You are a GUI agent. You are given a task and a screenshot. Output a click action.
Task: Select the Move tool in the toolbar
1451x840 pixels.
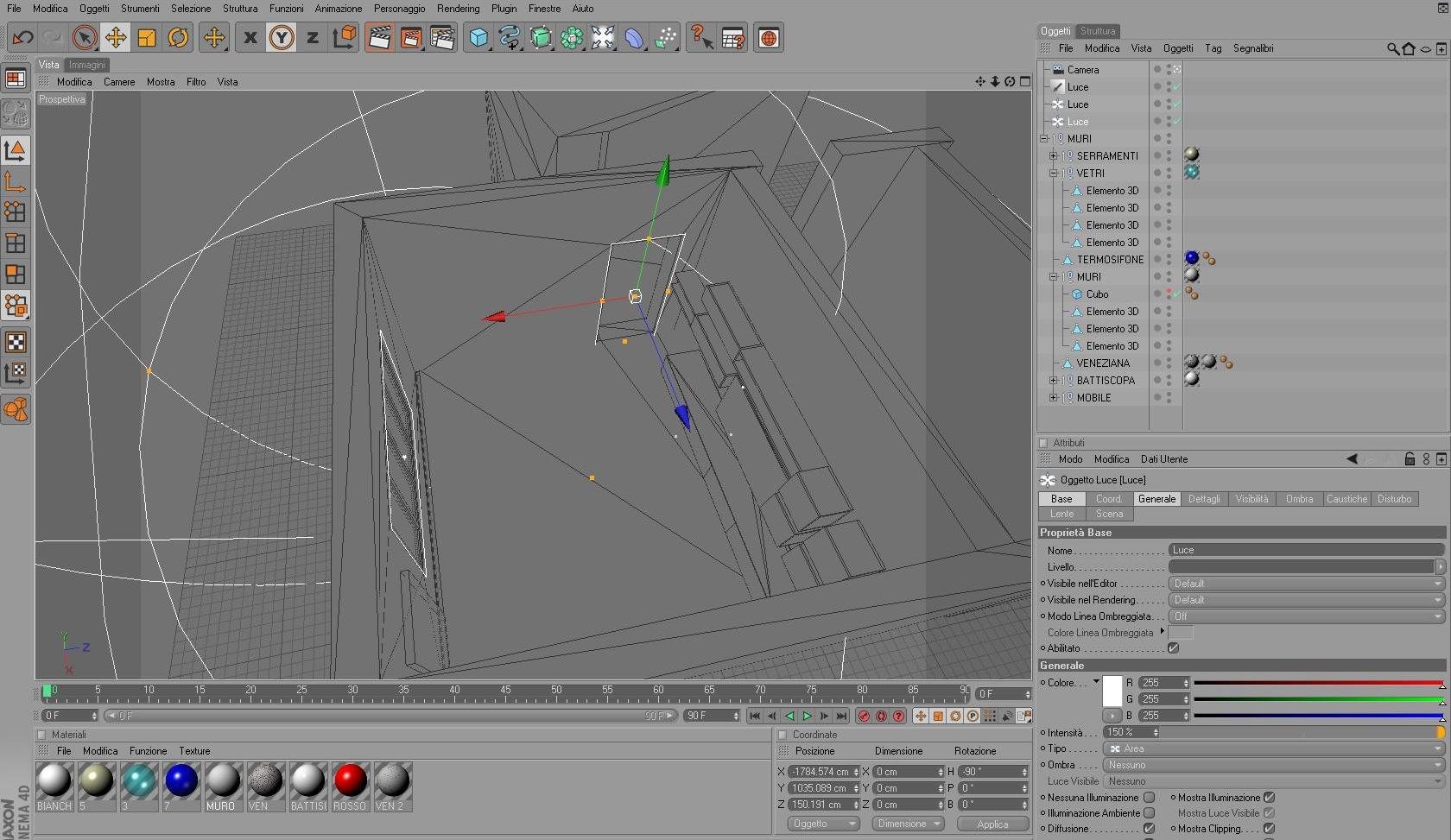[115, 37]
